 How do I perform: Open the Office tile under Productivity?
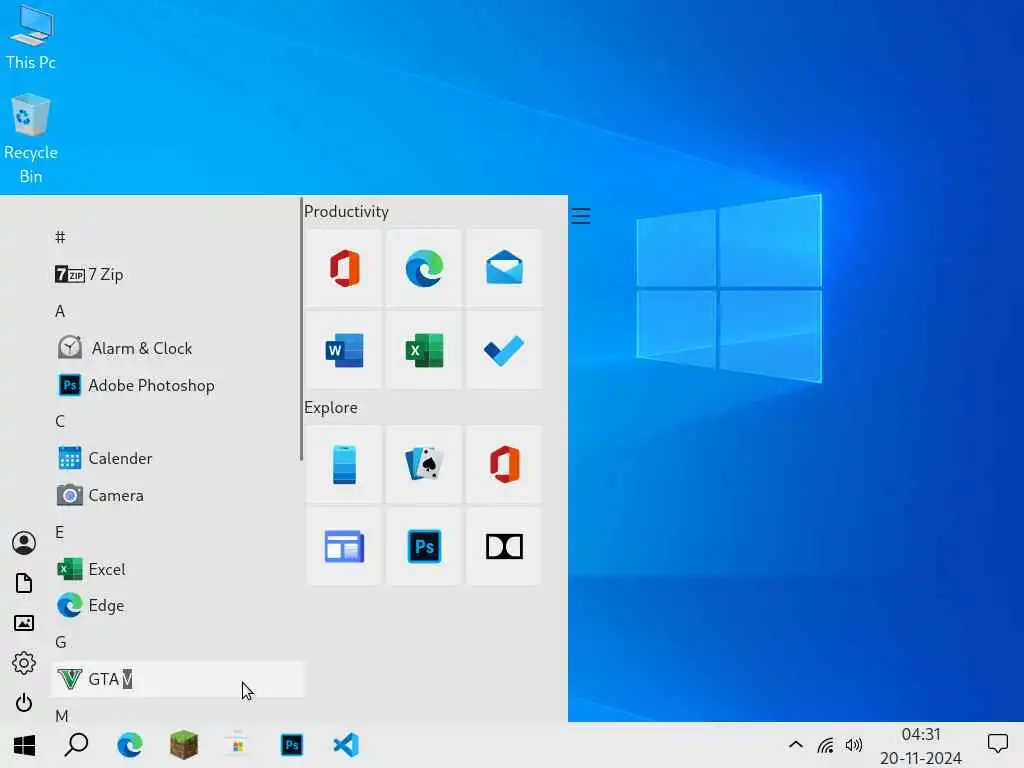click(344, 268)
